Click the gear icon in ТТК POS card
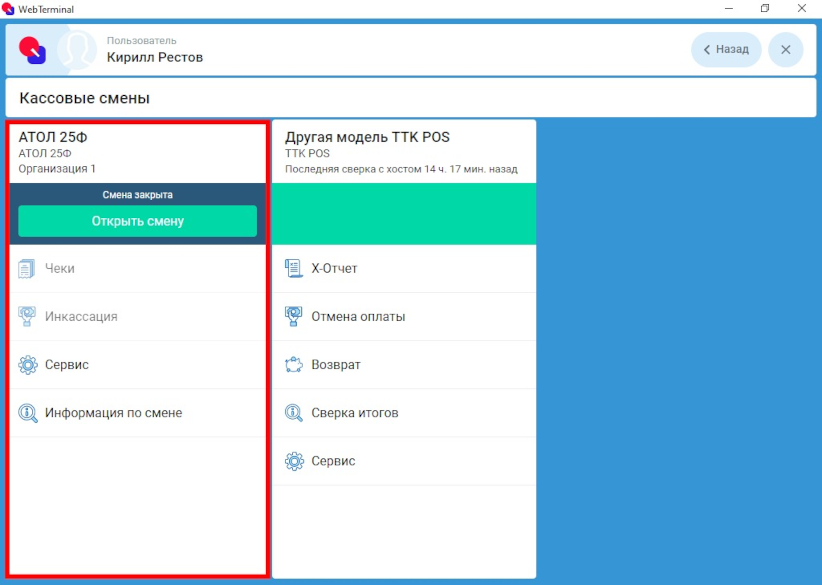This screenshot has width=822, height=585. point(294,461)
